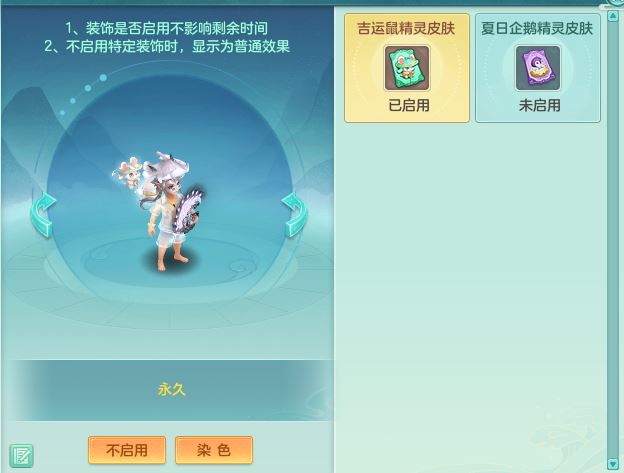Click the empty area below the skin cards
The height and width of the screenshot is (473, 624).
pos(472,290)
